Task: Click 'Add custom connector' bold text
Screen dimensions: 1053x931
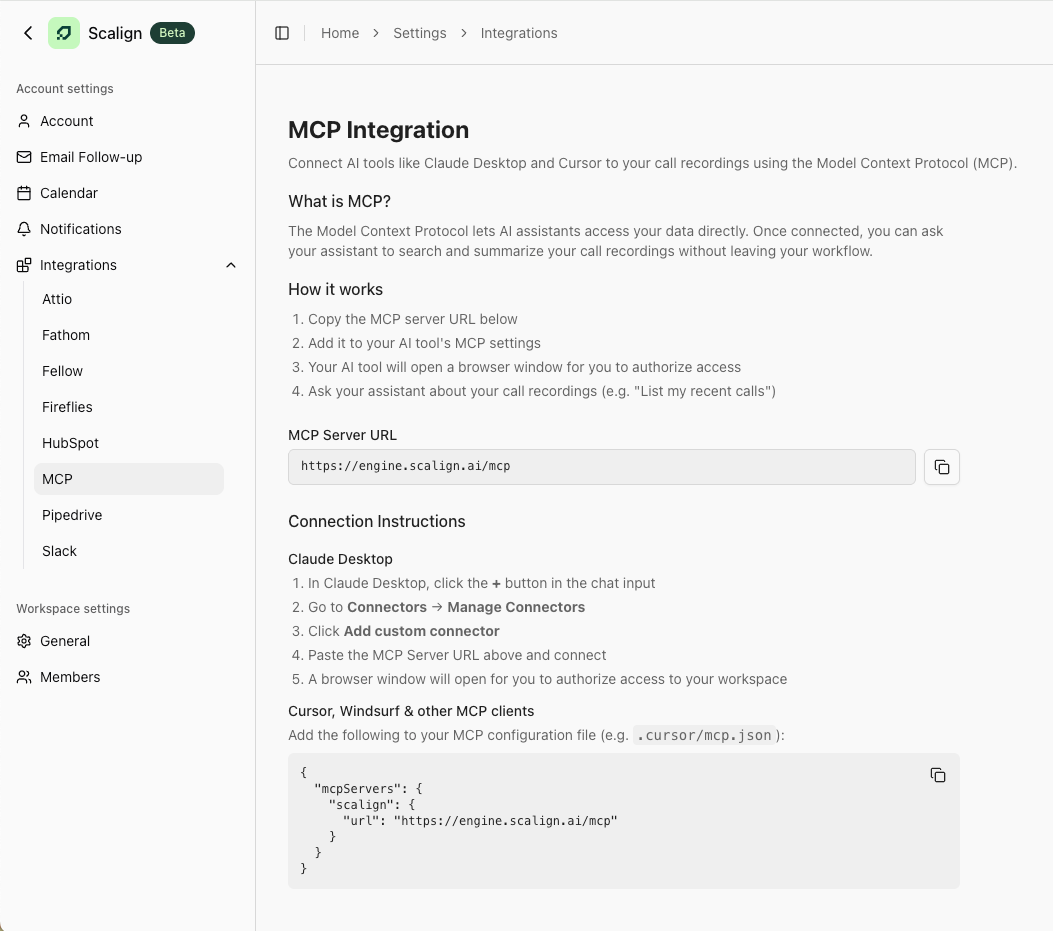Action: pyautogui.click(x=421, y=631)
